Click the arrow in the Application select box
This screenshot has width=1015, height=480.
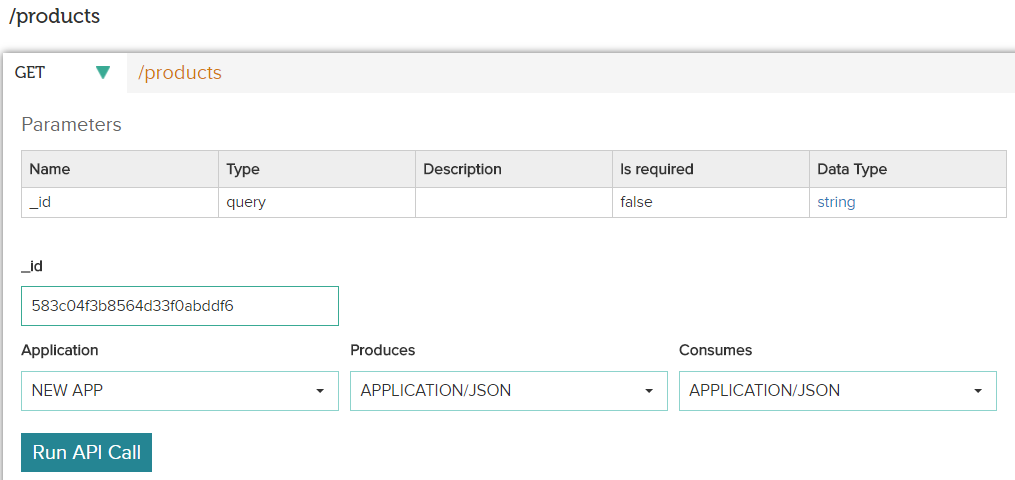pyautogui.click(x=320, y=391)
